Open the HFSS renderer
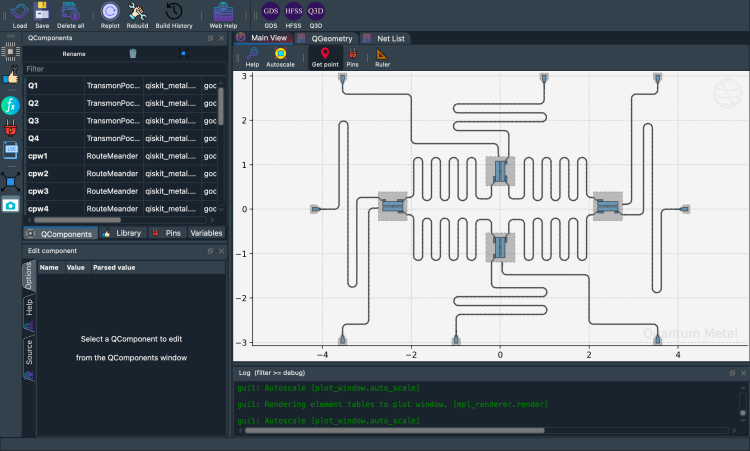750x451 pixels. coord(293,14)
